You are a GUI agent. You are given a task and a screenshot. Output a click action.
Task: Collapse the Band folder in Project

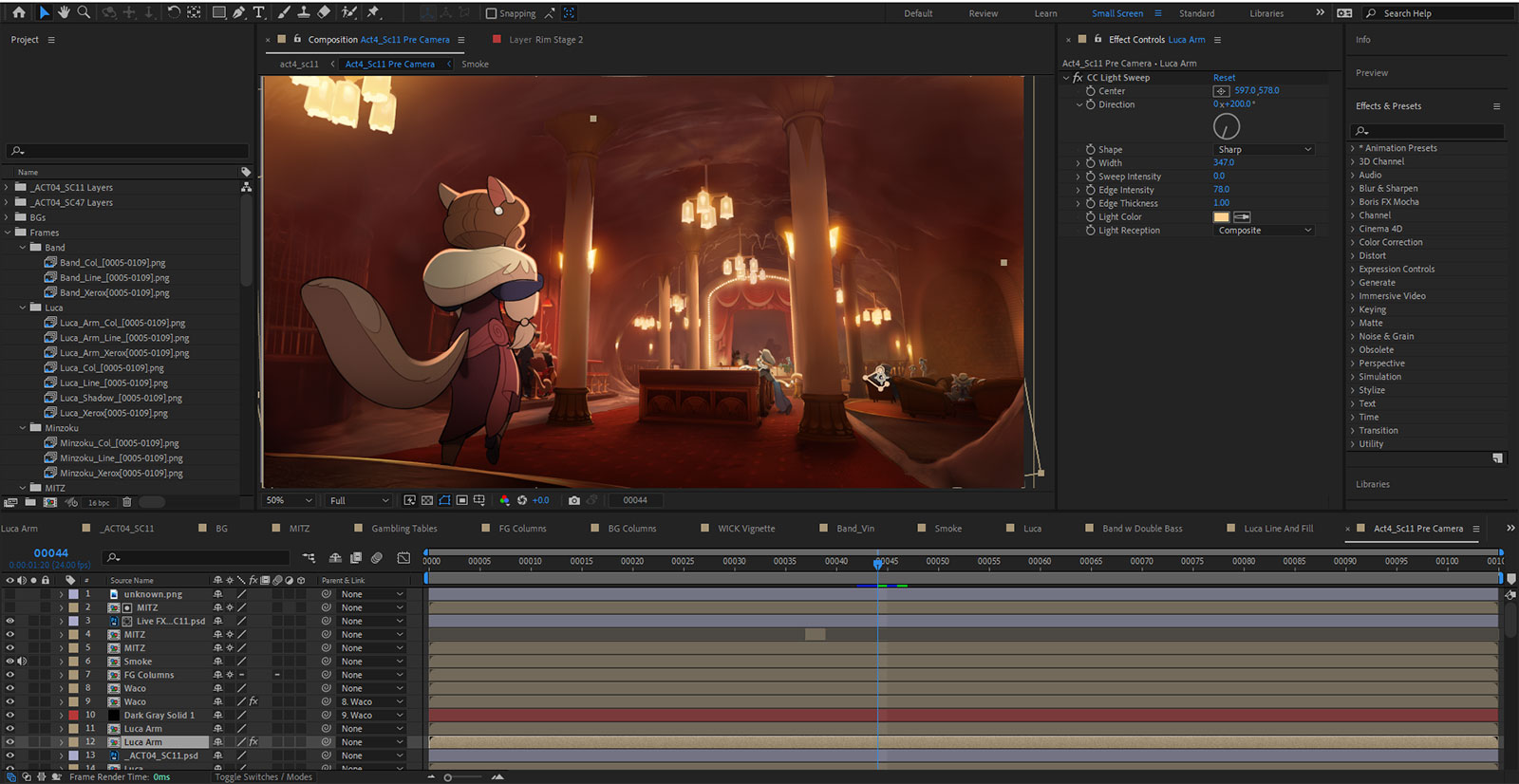point(23,248)
